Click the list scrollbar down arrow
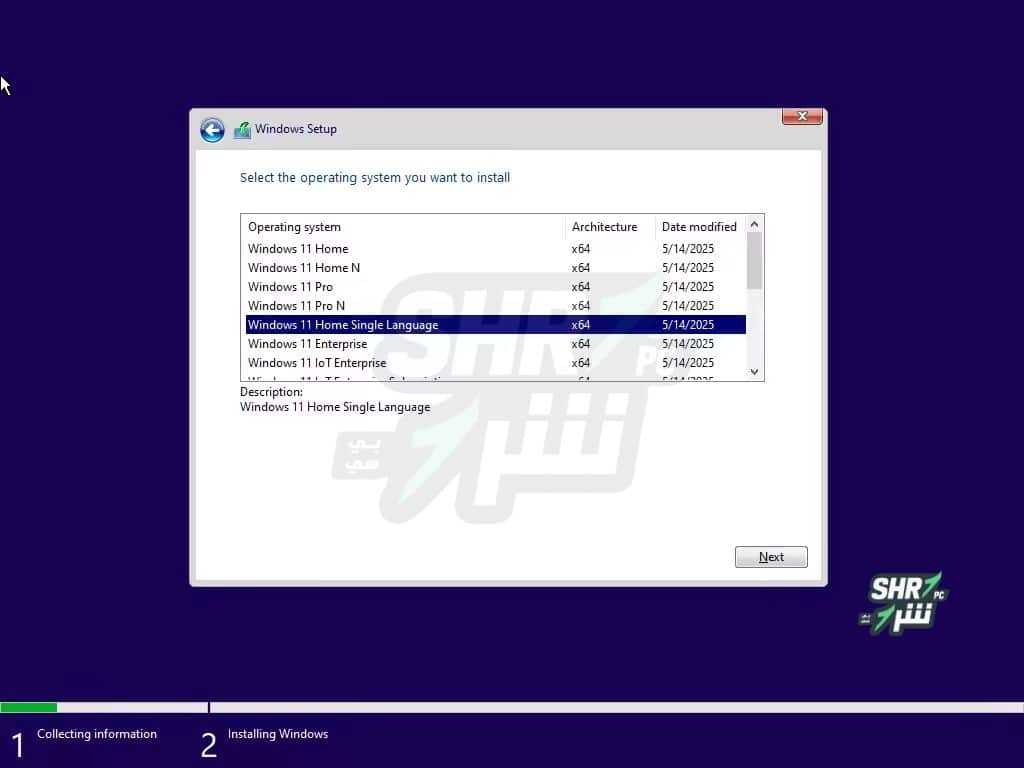This screenshot has height=768, width=1024. pos(754,372)
